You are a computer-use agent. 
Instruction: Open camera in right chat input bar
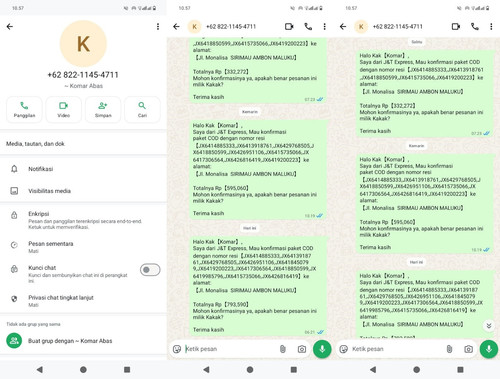click(468, 349)
